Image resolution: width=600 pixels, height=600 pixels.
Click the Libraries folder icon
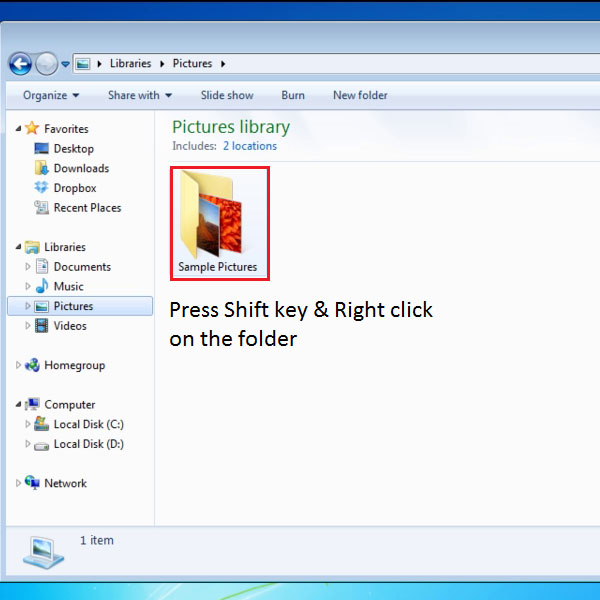coord(32,247)
